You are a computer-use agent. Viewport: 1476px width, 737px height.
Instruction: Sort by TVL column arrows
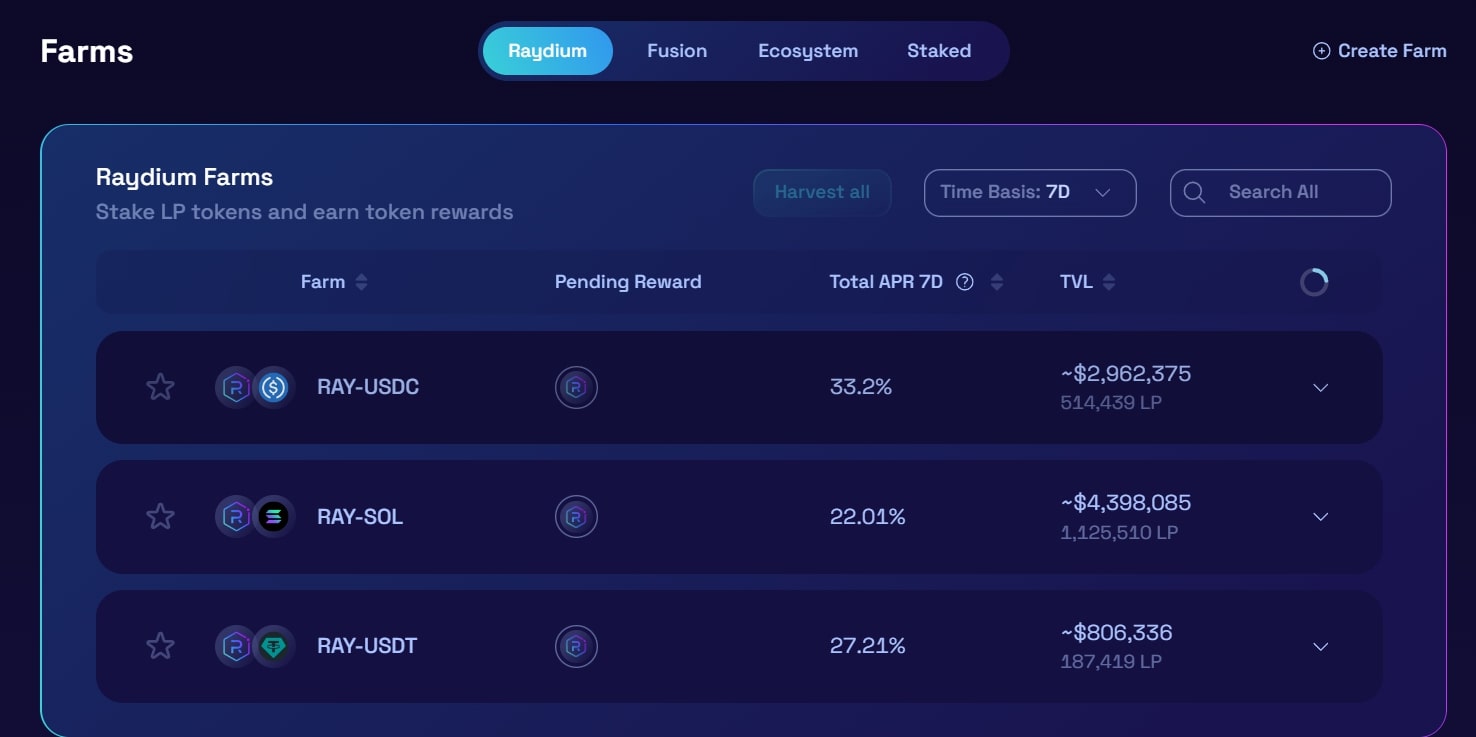point(1108,282)
